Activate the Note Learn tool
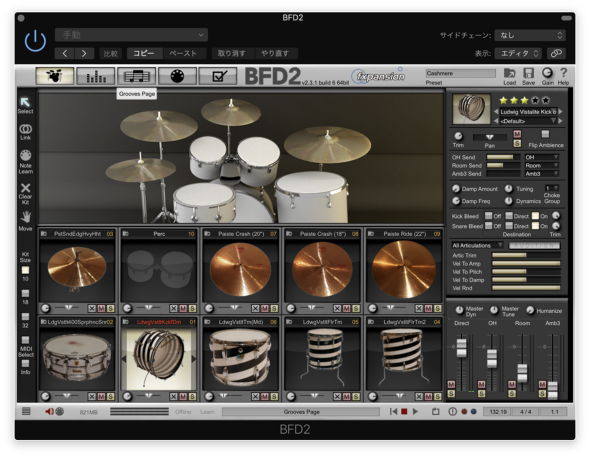Image resolution: width=590 pixels, height=457 pixels. [25, 161]
